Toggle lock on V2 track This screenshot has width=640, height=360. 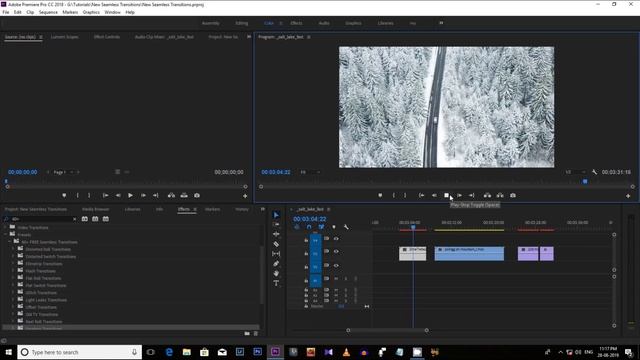pos(306,253)
